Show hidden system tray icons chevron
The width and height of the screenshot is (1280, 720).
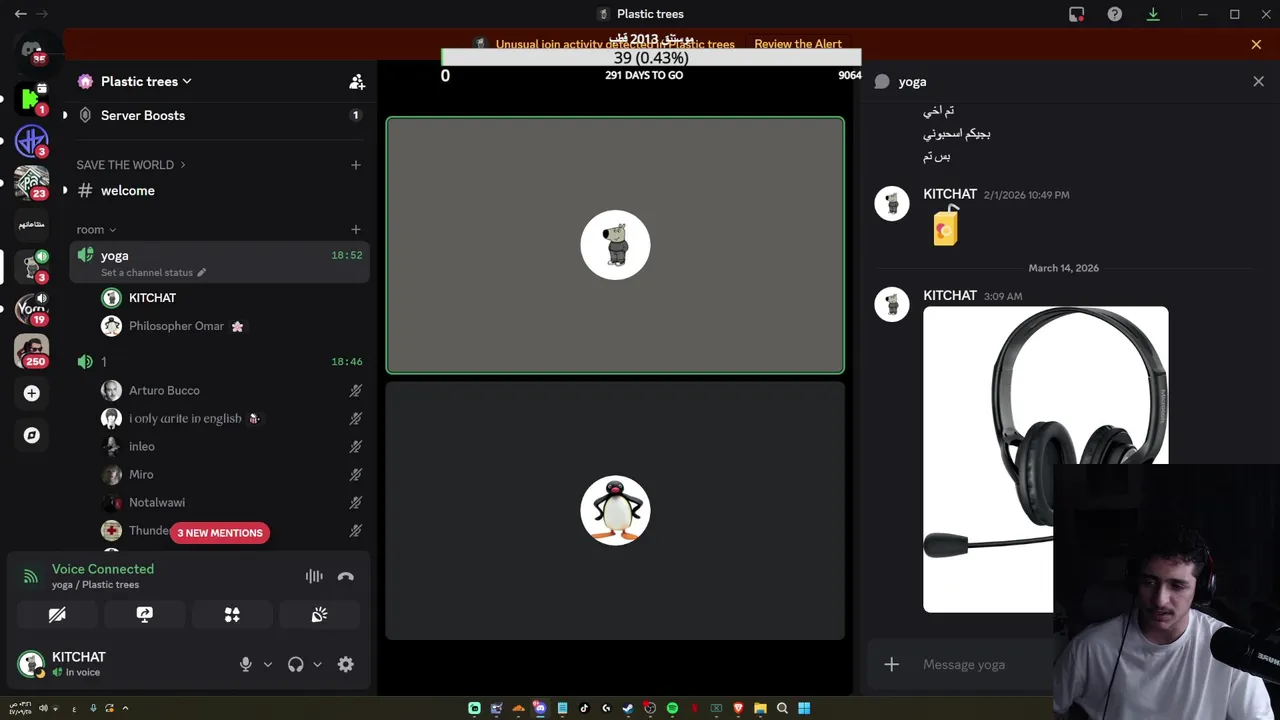[x=125, y=708]
